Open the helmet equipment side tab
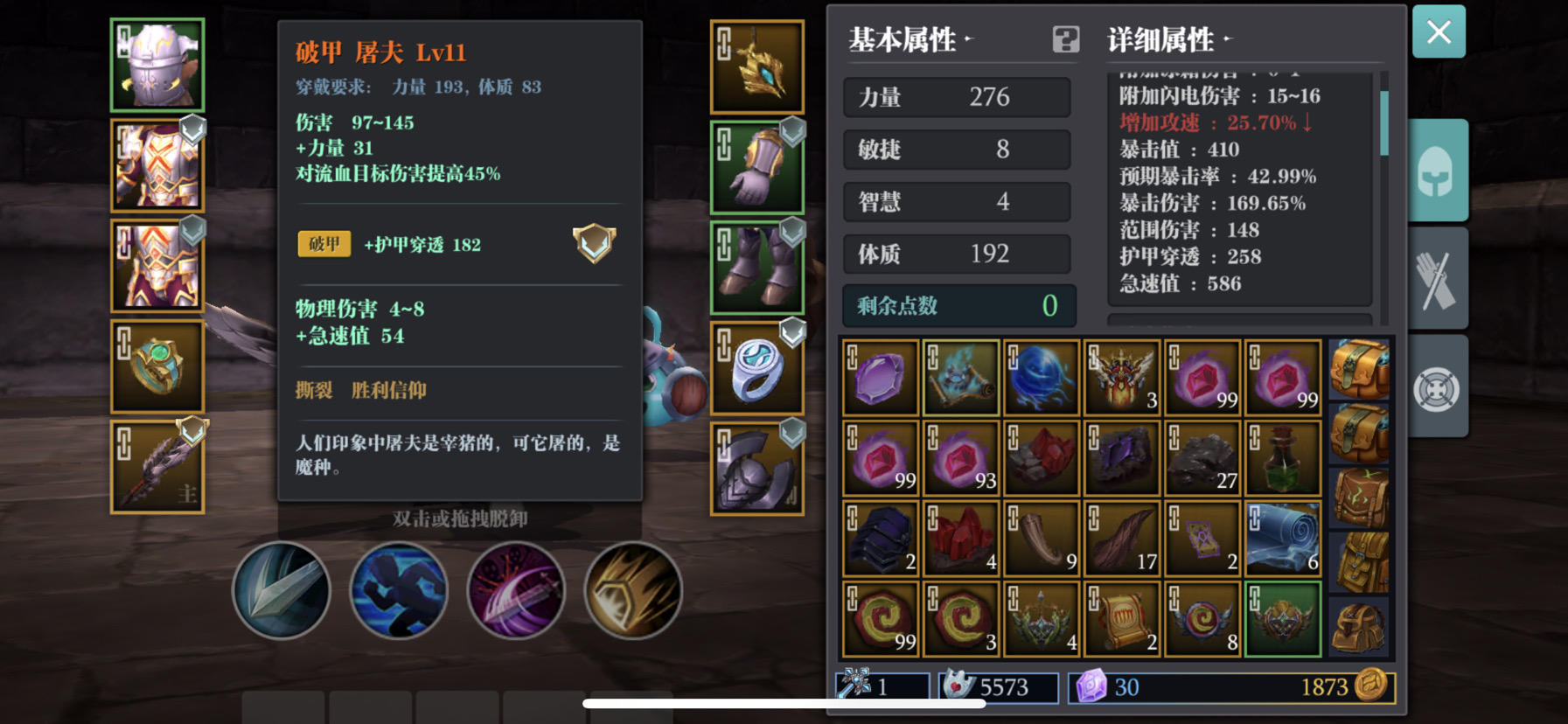 (x=1439, y=171)
